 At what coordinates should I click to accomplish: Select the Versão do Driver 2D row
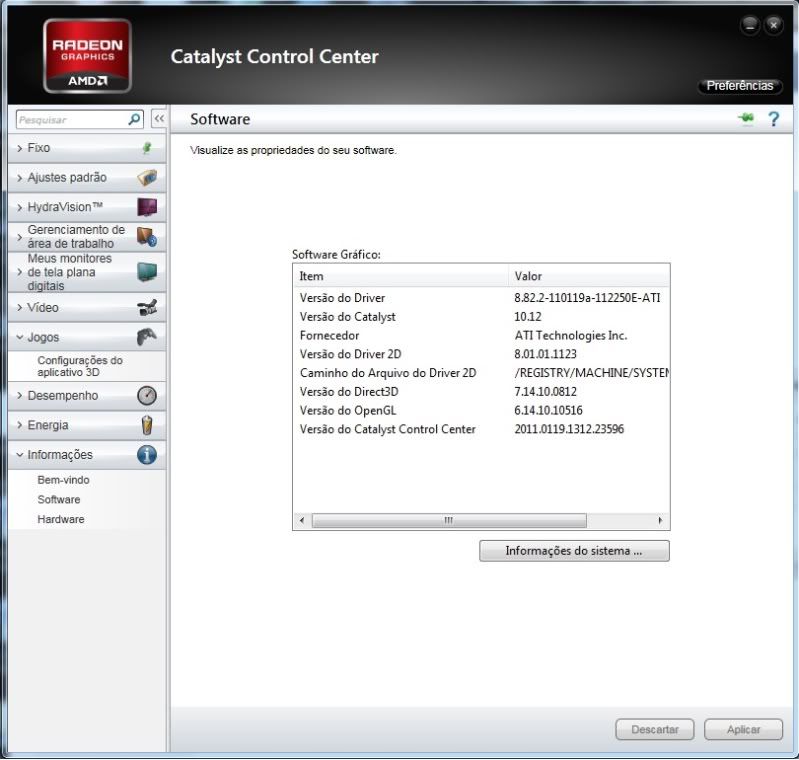pos(482,354)
